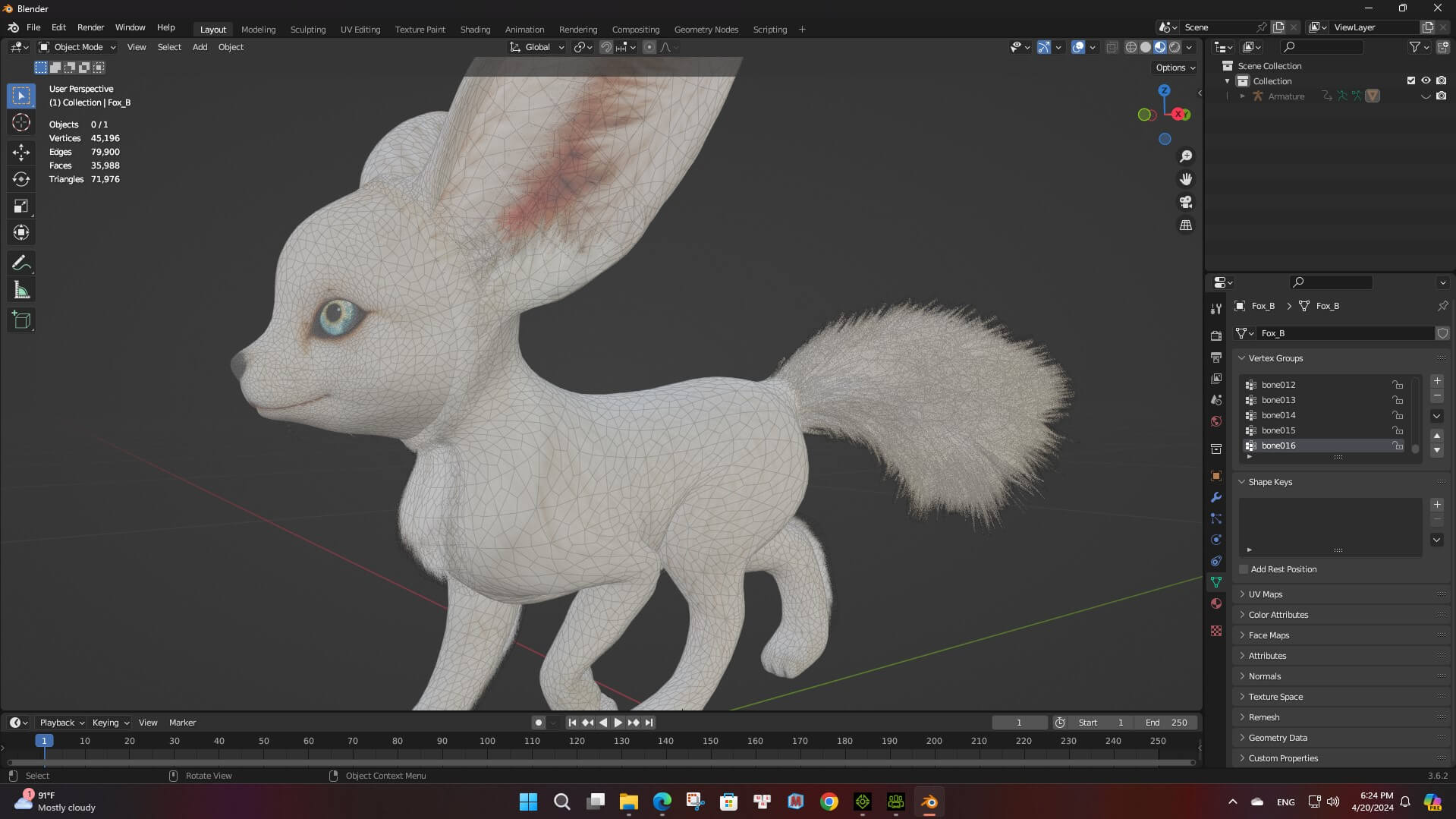Select the Add Cube tool
Viewport: 1456px width, 819px height.
tap(21, 320)
